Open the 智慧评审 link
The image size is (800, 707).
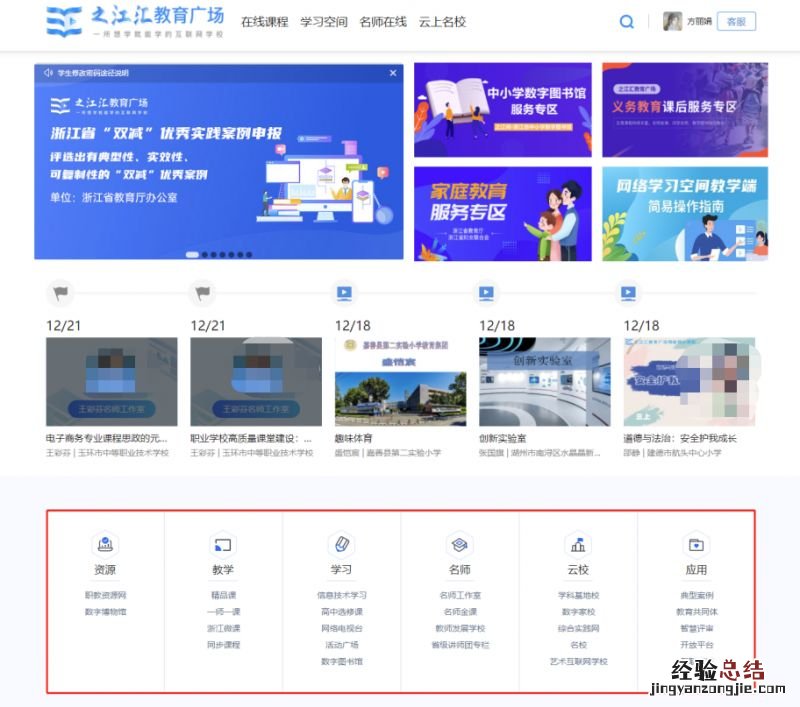click(697, 628)
